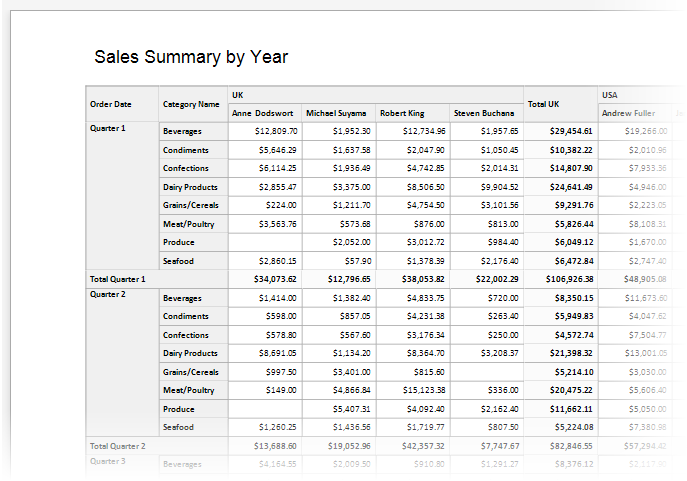Select the Category Name column header
Viewport: 687px width, 481px height.
coord(191,104)
